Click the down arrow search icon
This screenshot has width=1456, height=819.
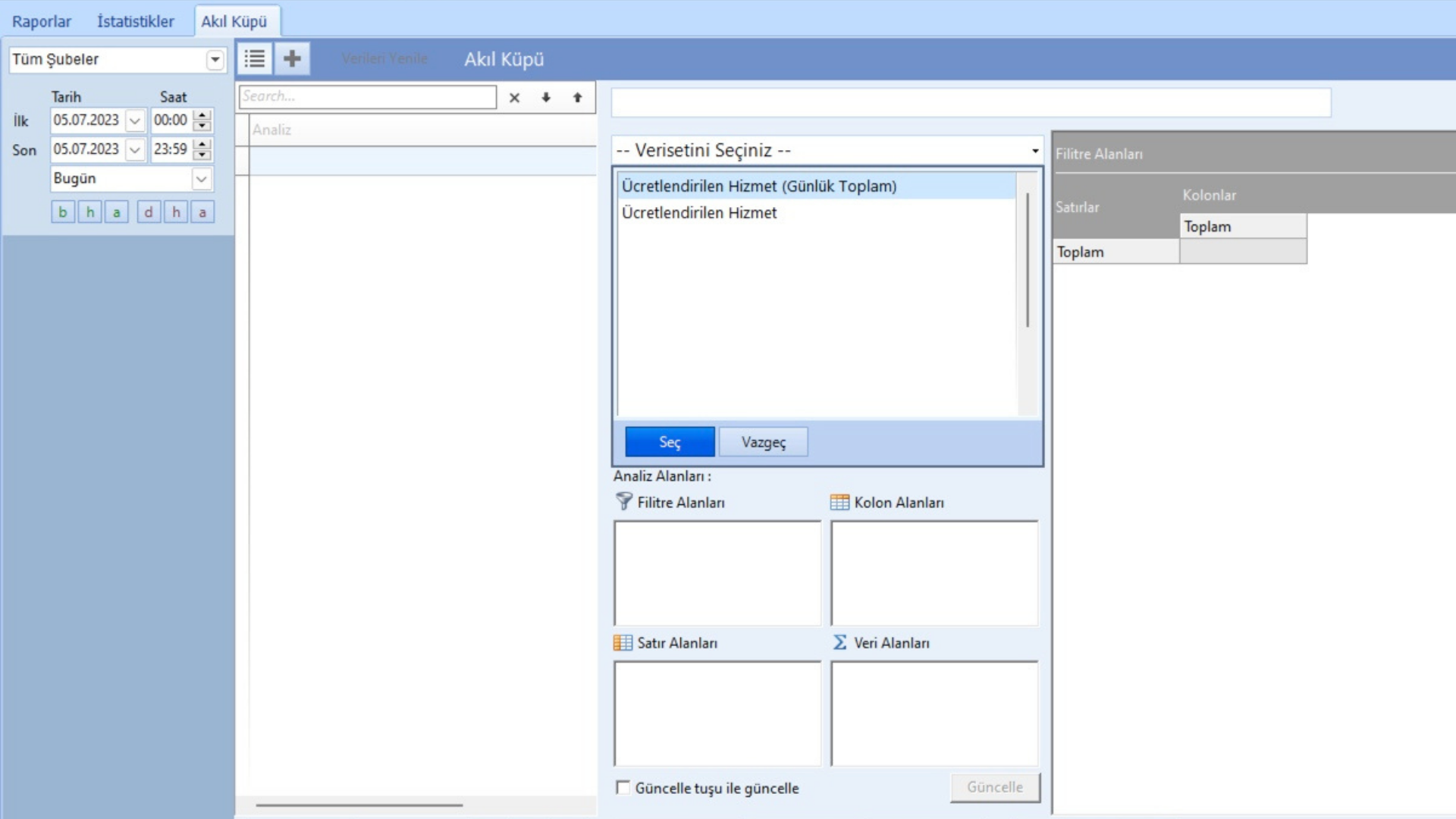coord(546,97)
